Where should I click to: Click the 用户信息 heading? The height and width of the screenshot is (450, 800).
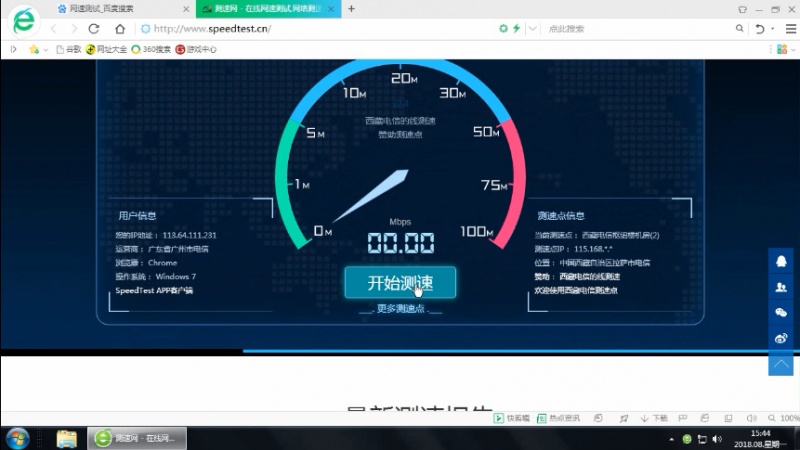point(137,216)
